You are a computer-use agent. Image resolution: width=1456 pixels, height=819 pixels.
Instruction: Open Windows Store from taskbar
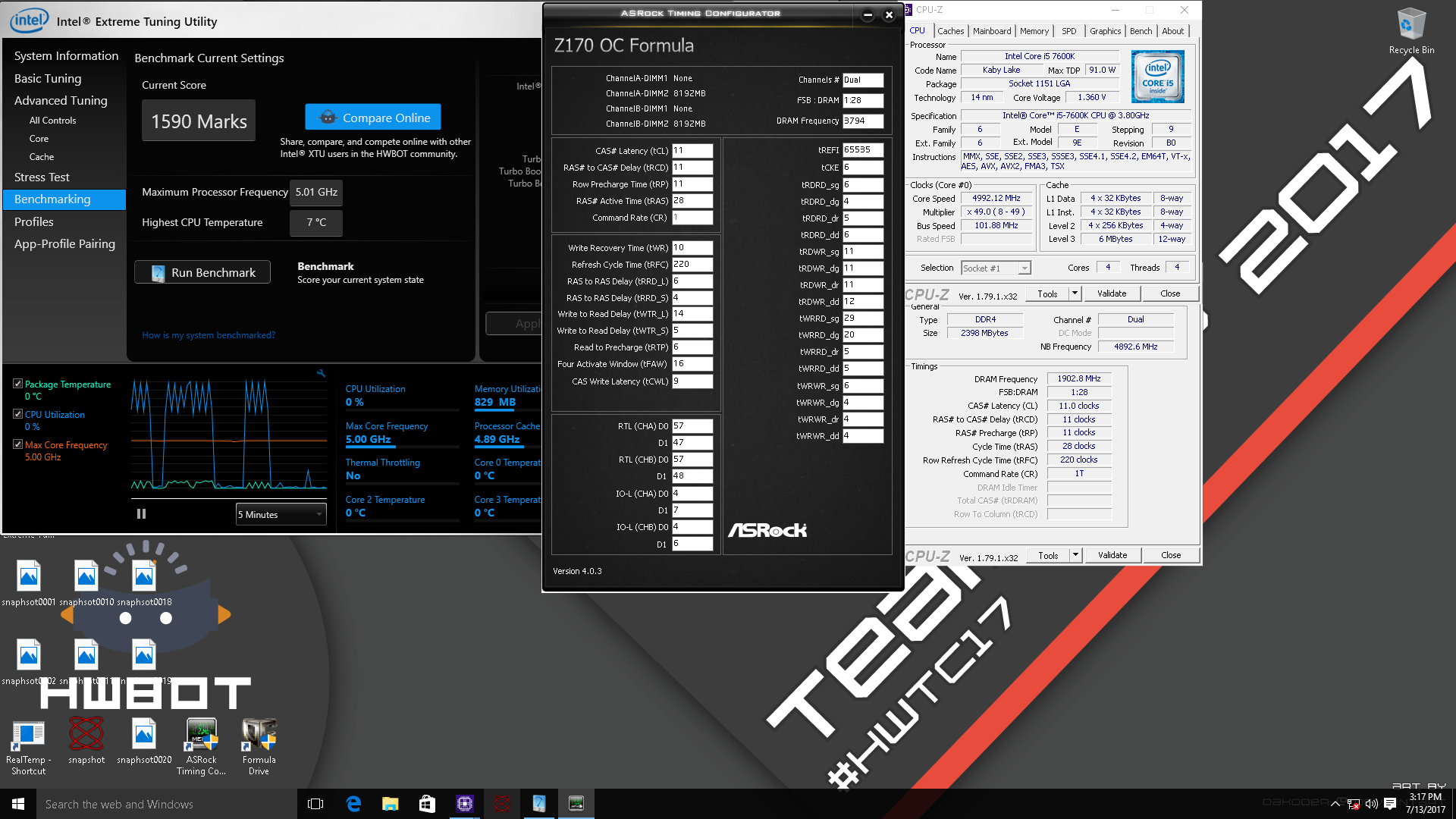pyautogui.click(x=428, y=804)
